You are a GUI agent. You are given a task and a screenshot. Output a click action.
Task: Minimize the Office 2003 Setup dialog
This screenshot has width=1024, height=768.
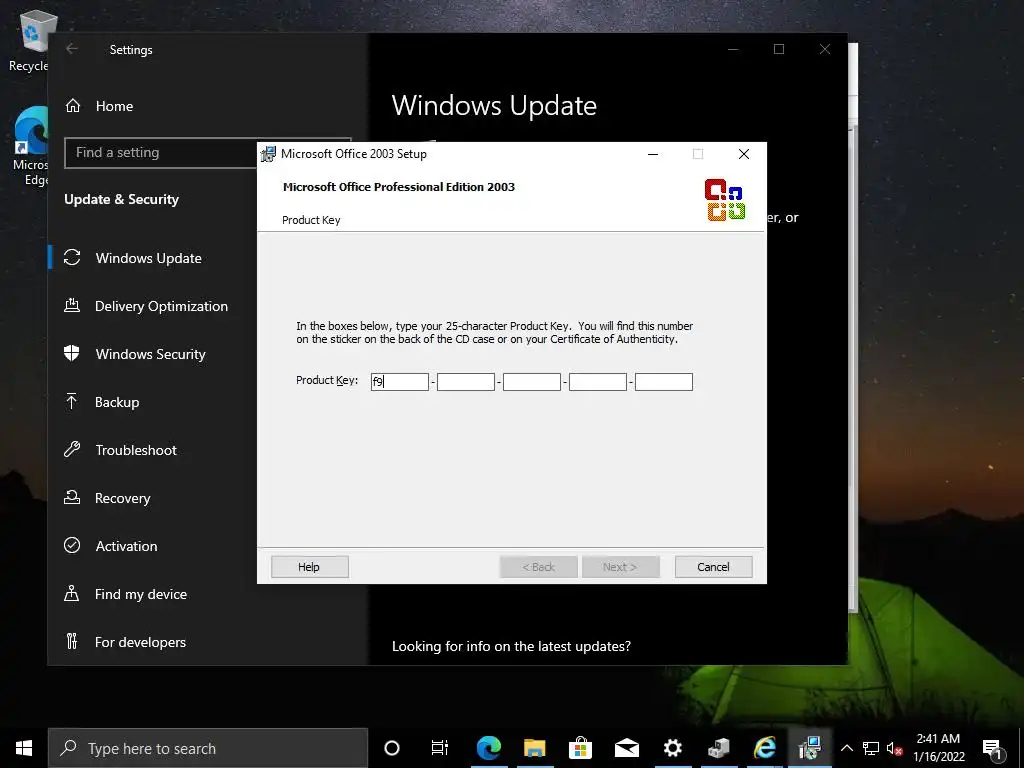coord(652,154)
